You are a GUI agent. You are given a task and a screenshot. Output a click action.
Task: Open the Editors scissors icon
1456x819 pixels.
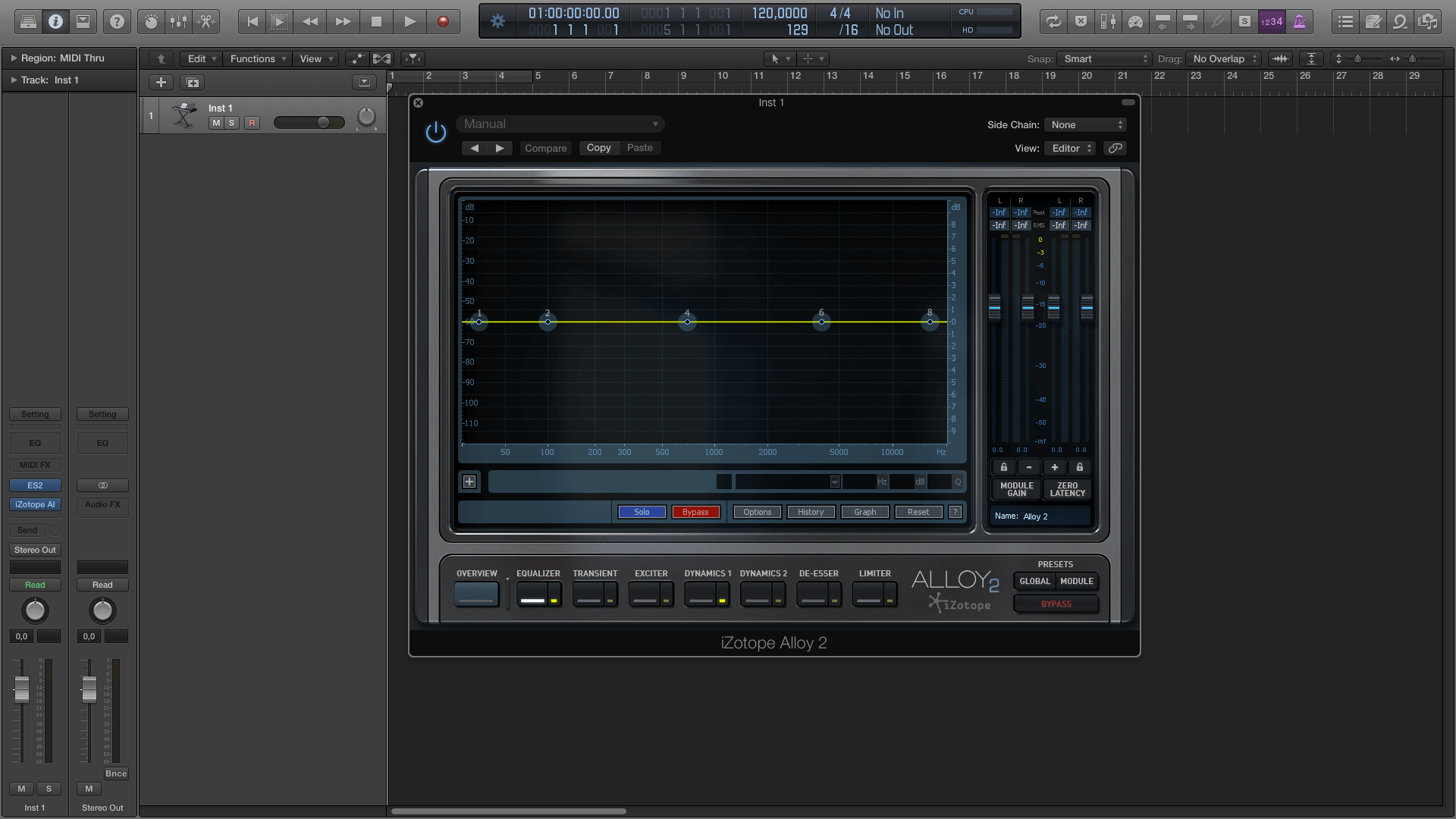(x=206, y=22)
